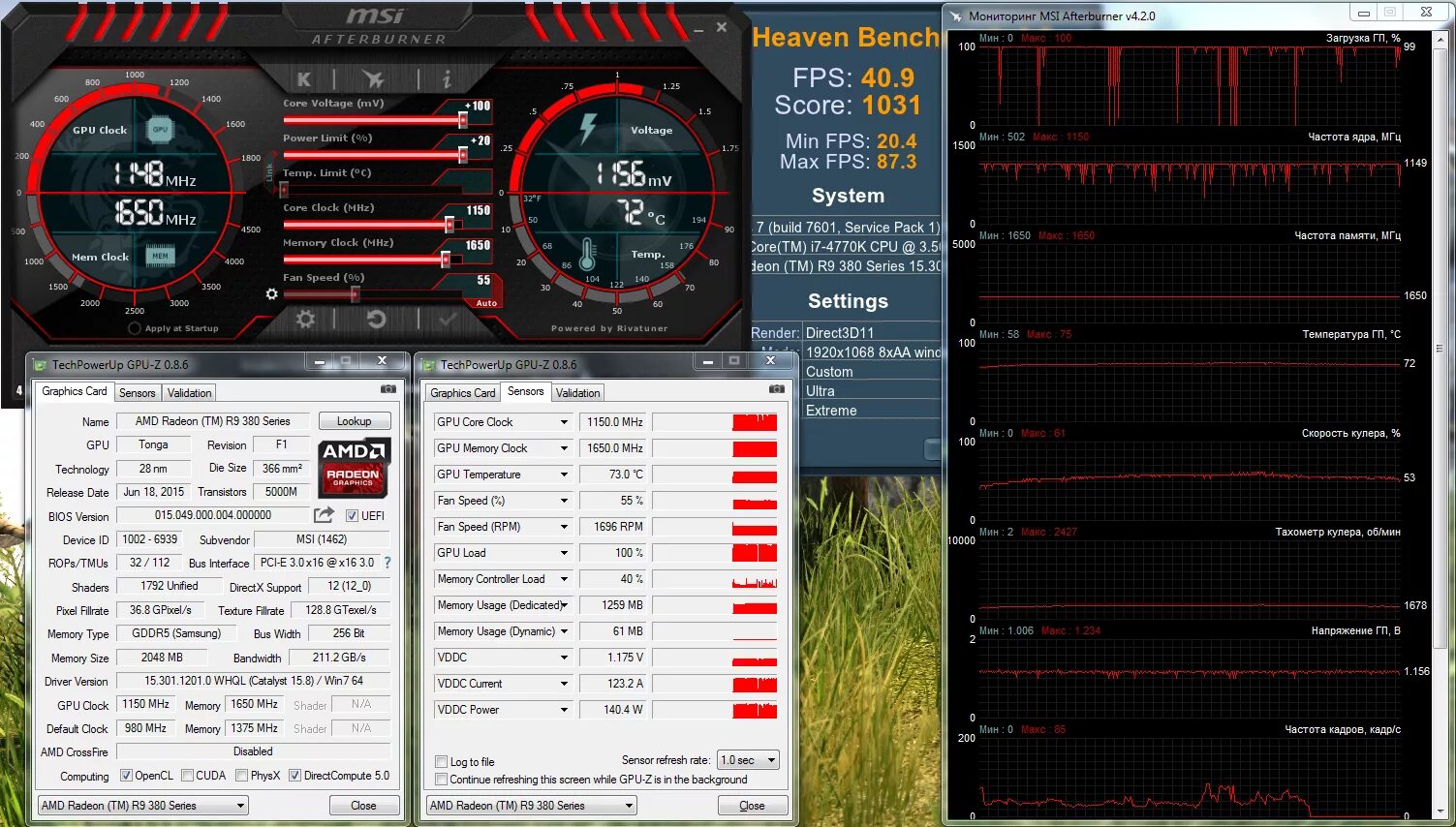Click the plane-shaped icon in Afterburner's top bar
Screen dimensions: 1456x827
coord(373,79)
